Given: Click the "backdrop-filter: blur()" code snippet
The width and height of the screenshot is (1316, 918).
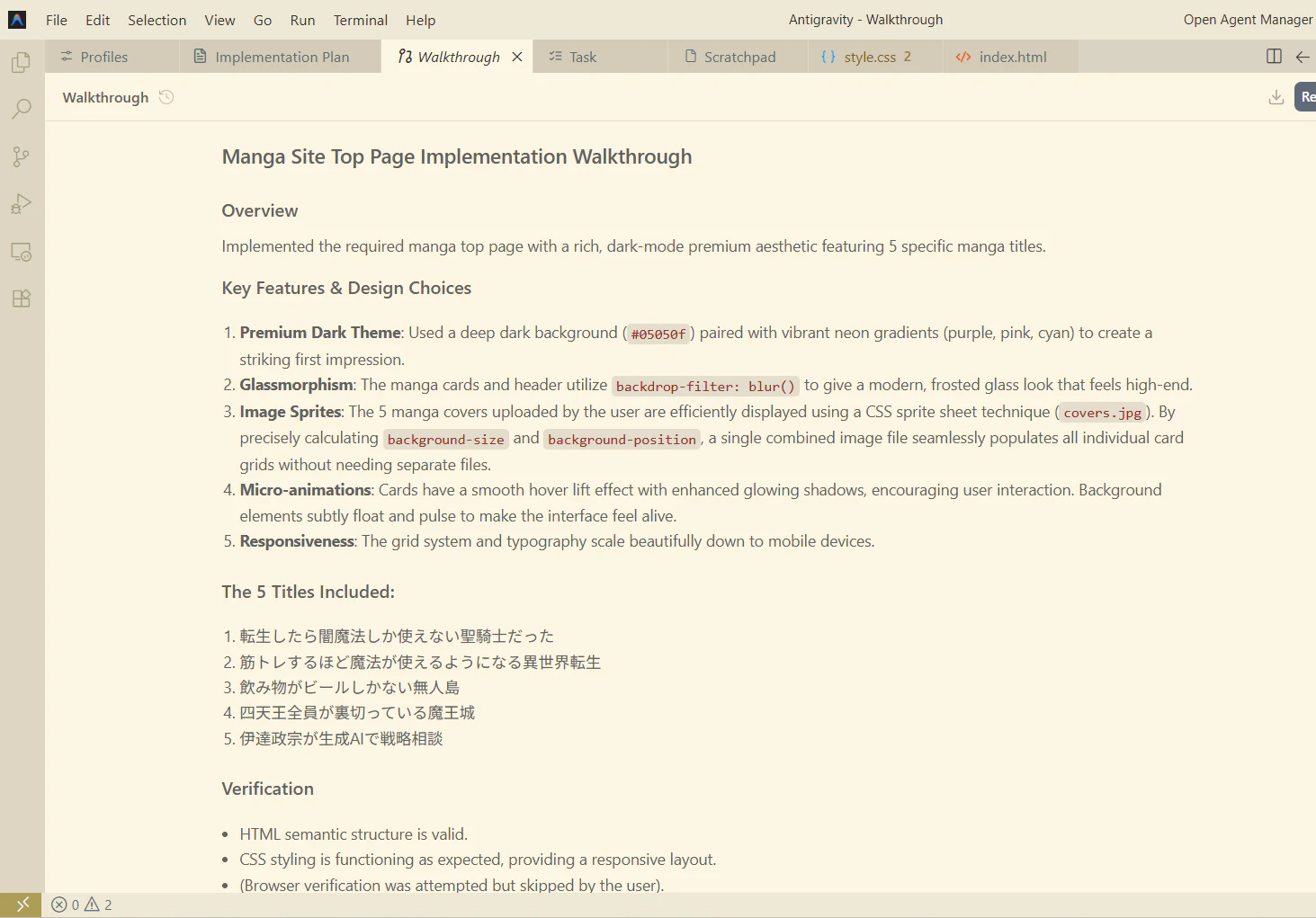Looking at the screenshot, I should point(705,387).
